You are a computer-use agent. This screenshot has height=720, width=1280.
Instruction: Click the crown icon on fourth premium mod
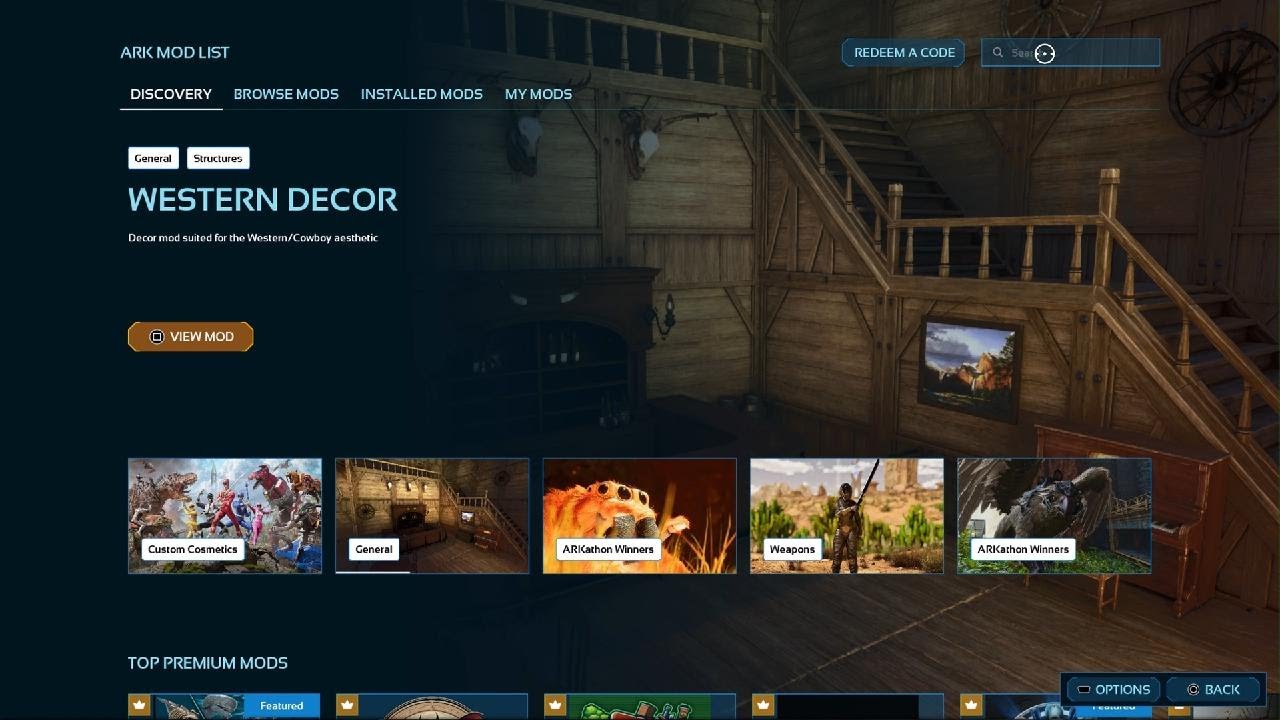[762, 706]
